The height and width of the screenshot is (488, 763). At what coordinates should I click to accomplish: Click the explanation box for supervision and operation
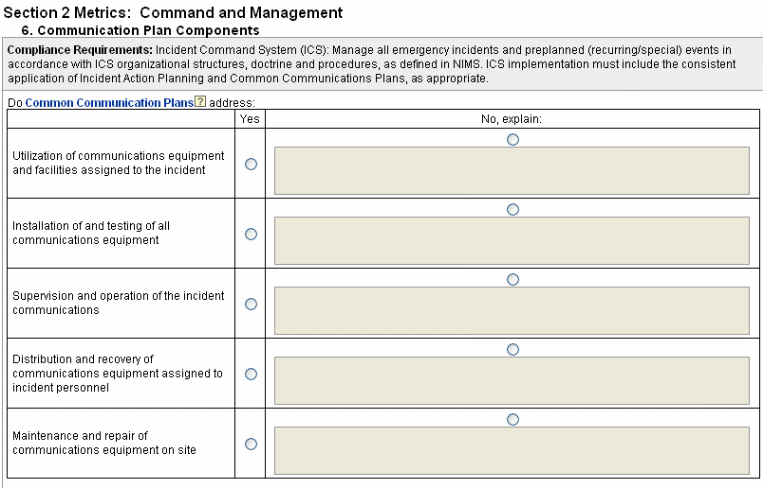coord(512,311)
